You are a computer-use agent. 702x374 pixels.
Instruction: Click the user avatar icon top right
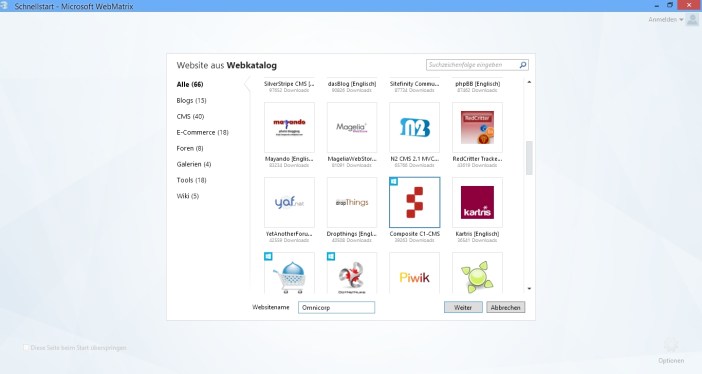click(692, 20)
